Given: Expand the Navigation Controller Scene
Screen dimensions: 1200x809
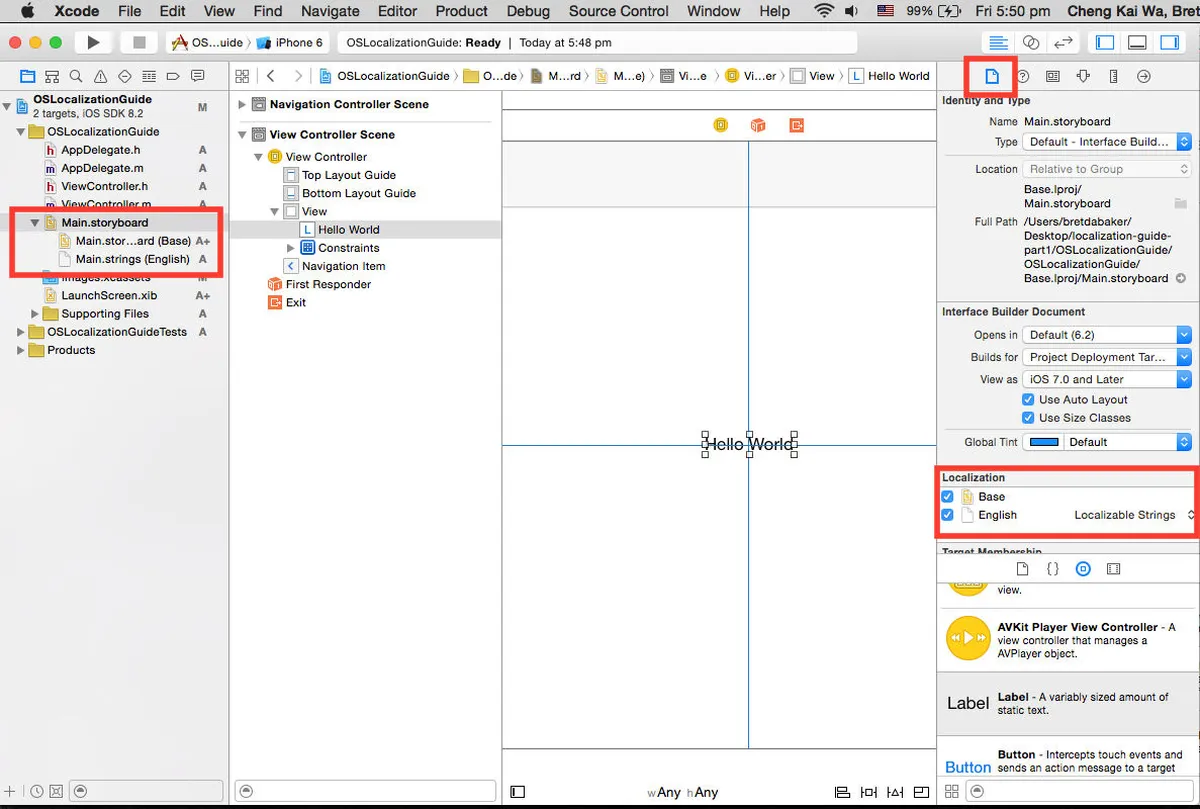Looking at the screenshot, I should [242, 104].
